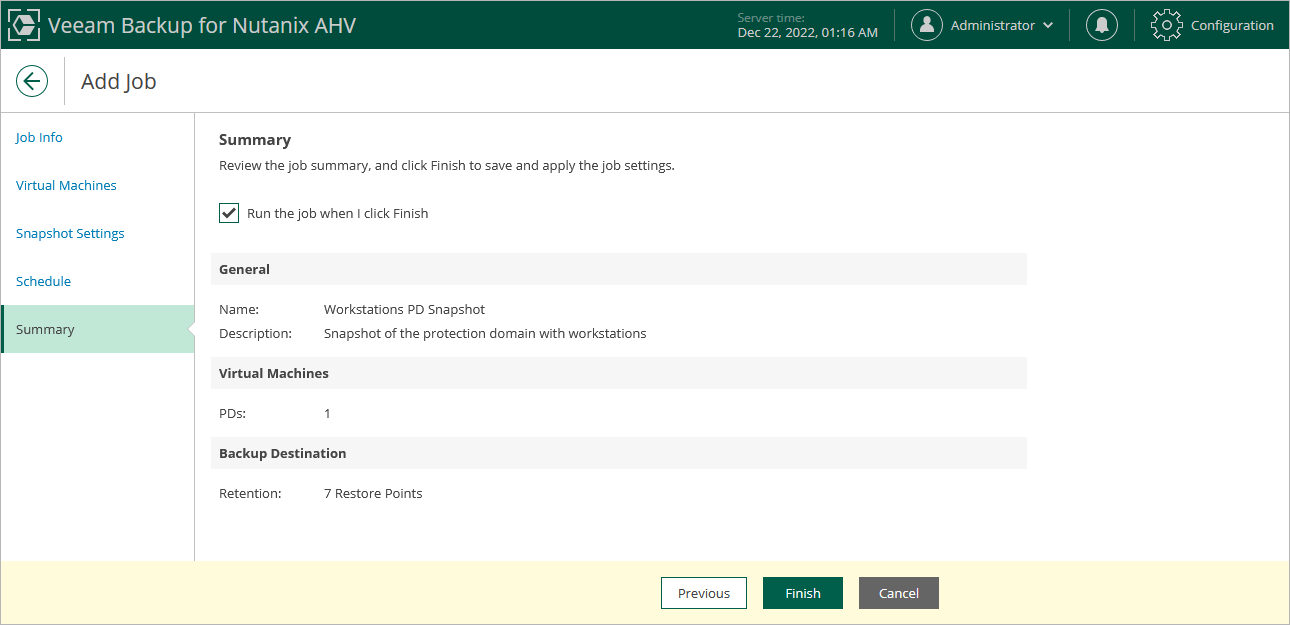Click the Veeam logo icon
Viewport: 1290px width, 625px height.
point(24,25)
